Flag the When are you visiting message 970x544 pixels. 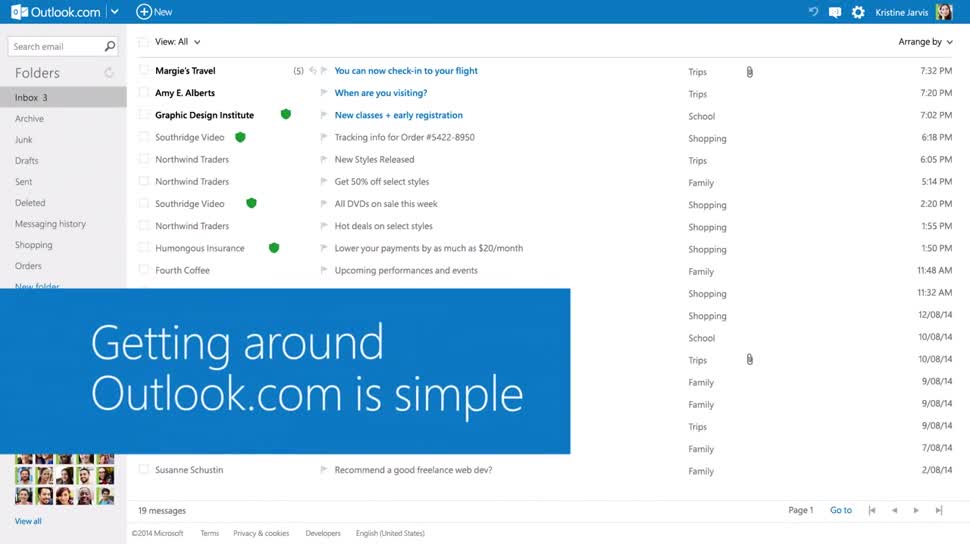324,93
